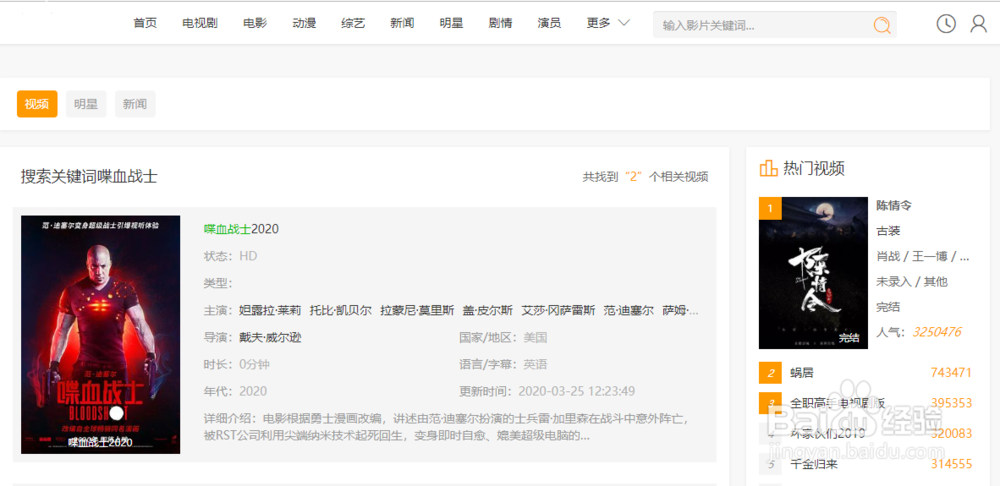This screenshot has height=486, width=1000.
Task: Open viewing history clock icon
Action: [946, 24]
